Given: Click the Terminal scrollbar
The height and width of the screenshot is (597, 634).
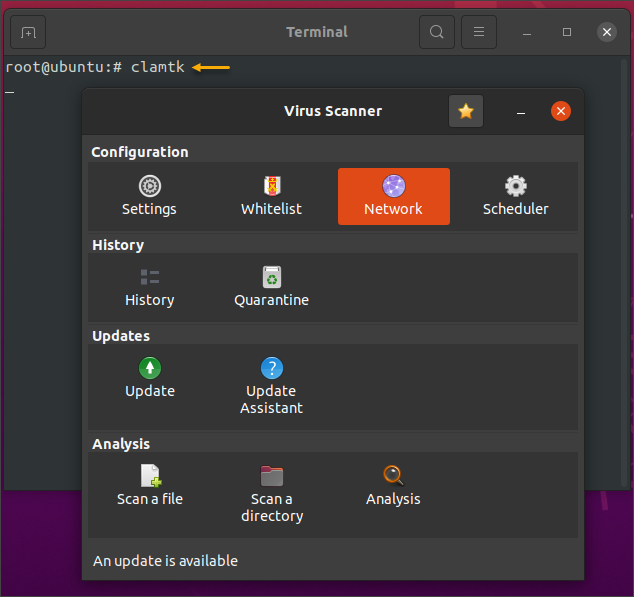Looking at the screenshot, I should (x=624, y=273).
